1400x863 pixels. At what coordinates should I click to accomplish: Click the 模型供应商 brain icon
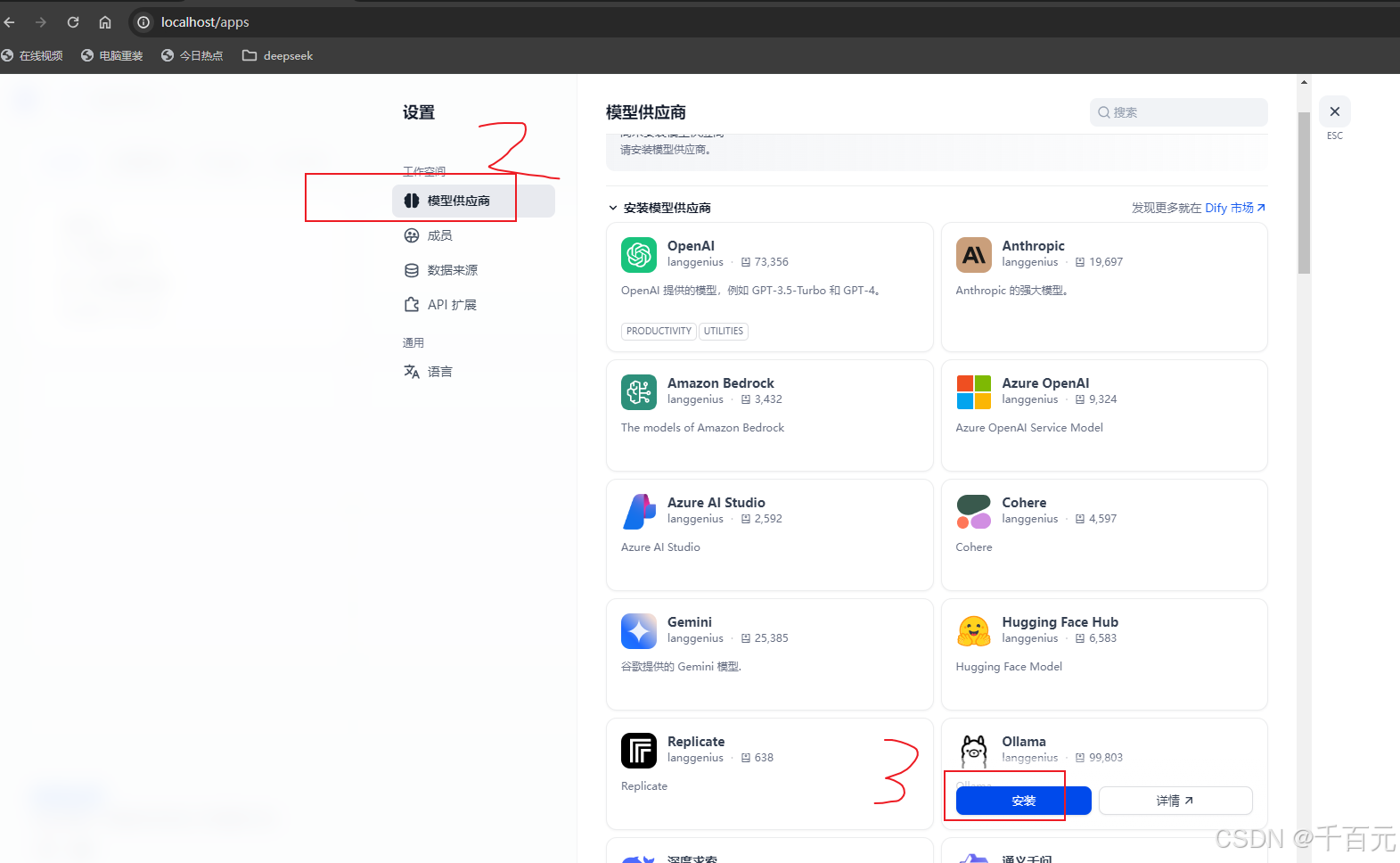pos(412,201)
